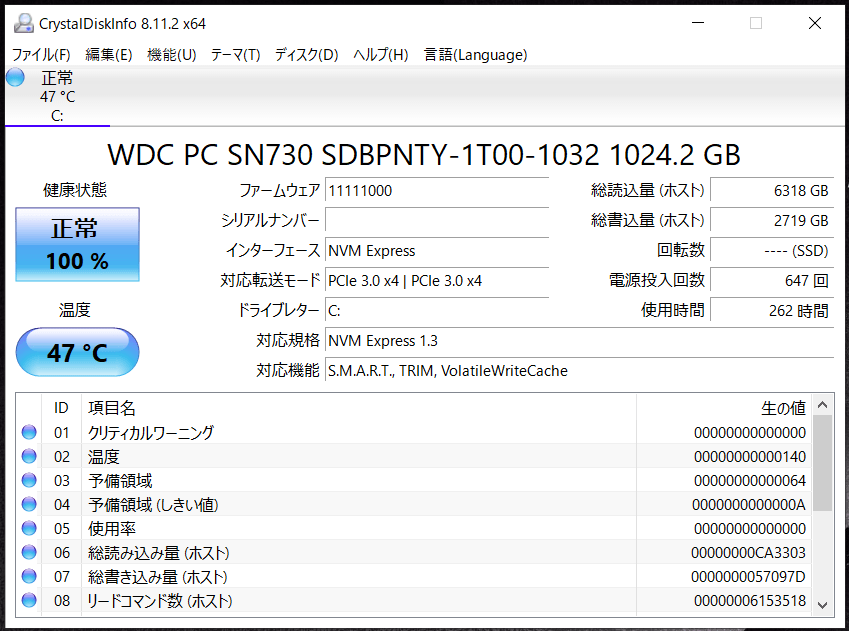Click the 使用時間 value 262 時間
Image resolution: width=849 pixels, height=631 pixels.
point(772,311)
